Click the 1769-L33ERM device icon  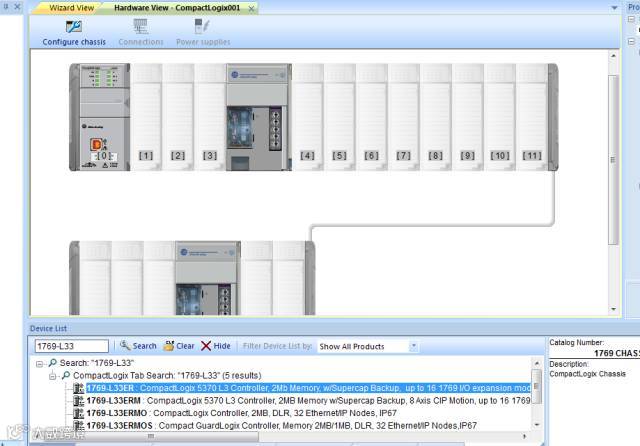[x=78, y=401]
